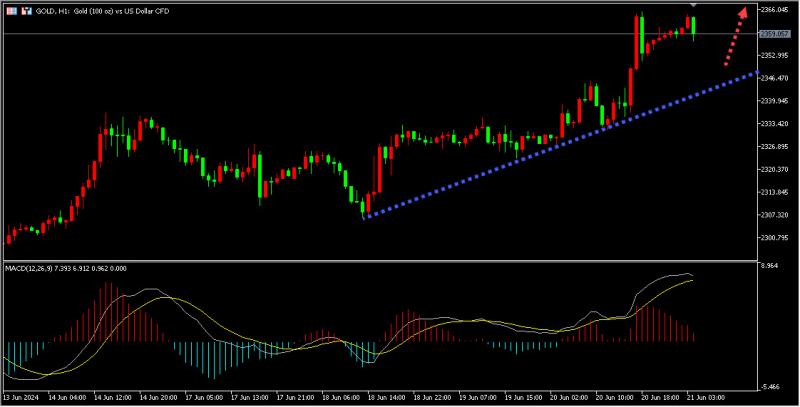
Task: Click the '14 Jun 04:00' time axis label
Action: (x=67, y=397)
